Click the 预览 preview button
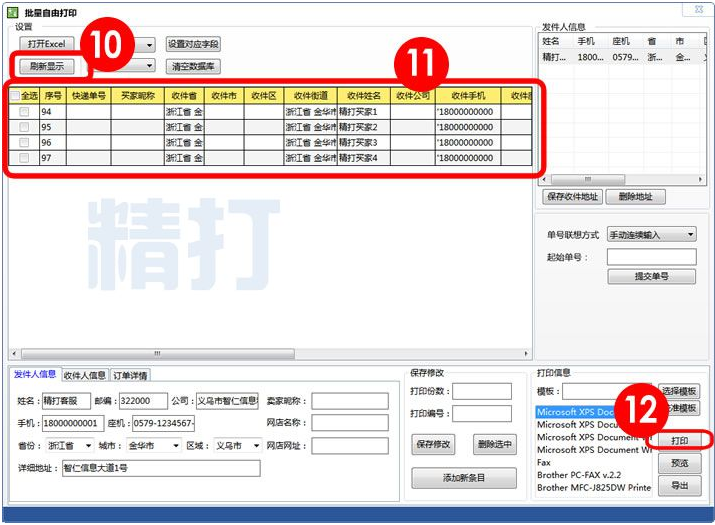This screenshot has width=715, height=525. [x=679, y=464]
